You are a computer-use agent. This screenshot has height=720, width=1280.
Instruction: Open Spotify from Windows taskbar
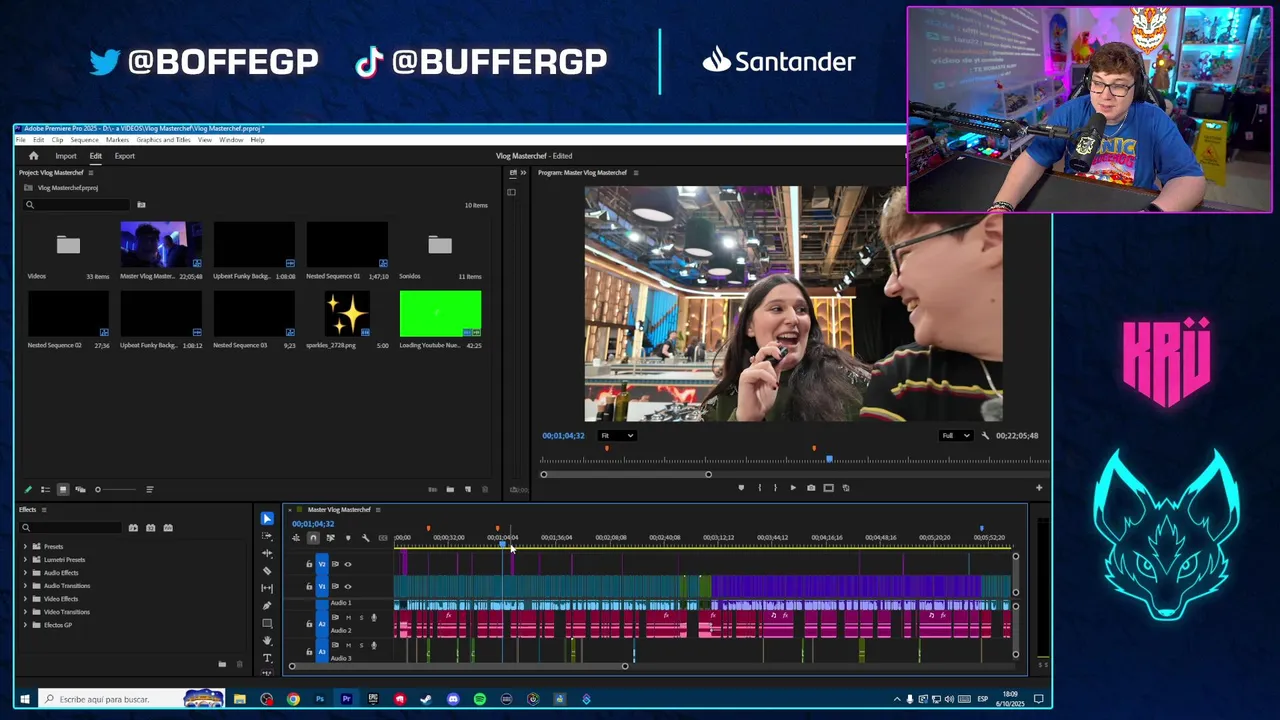click(x=480, y=699)
